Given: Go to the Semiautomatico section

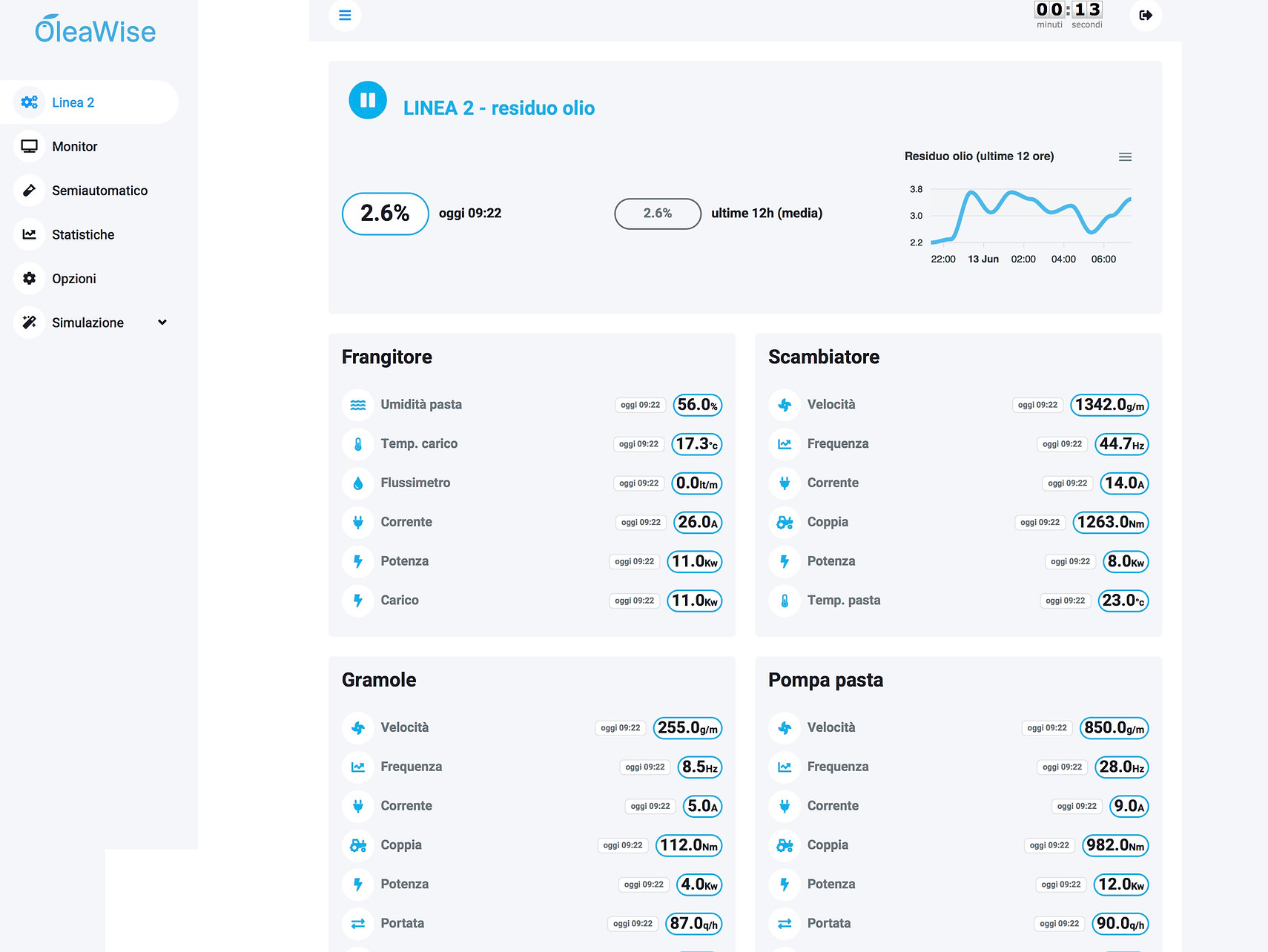Looking at the screenshot, I should 99,191.
